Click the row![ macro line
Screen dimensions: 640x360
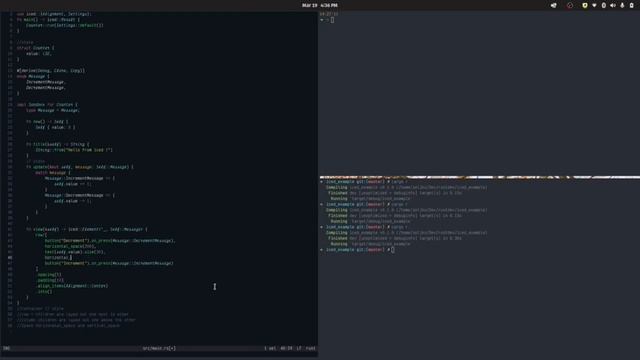coord(41,235)
